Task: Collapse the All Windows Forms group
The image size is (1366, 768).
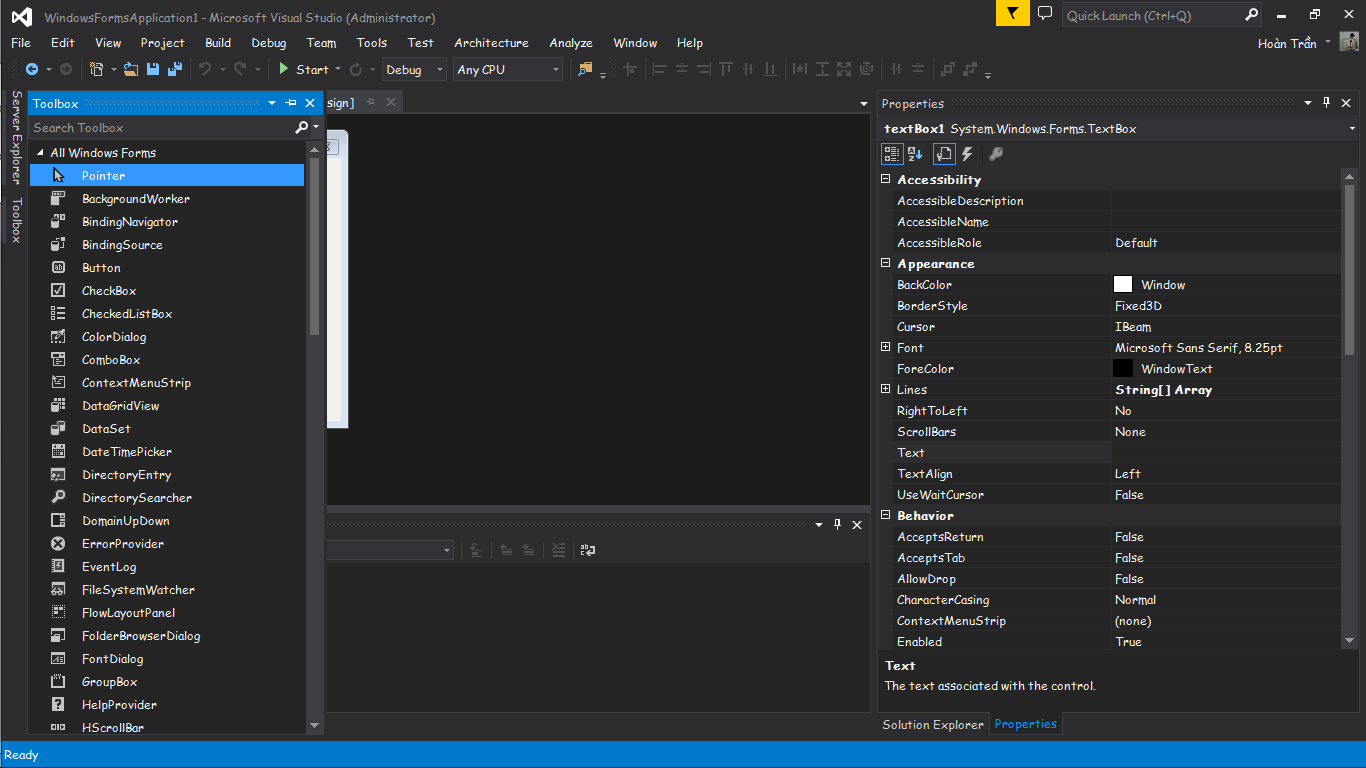Action: pos(41,153)
